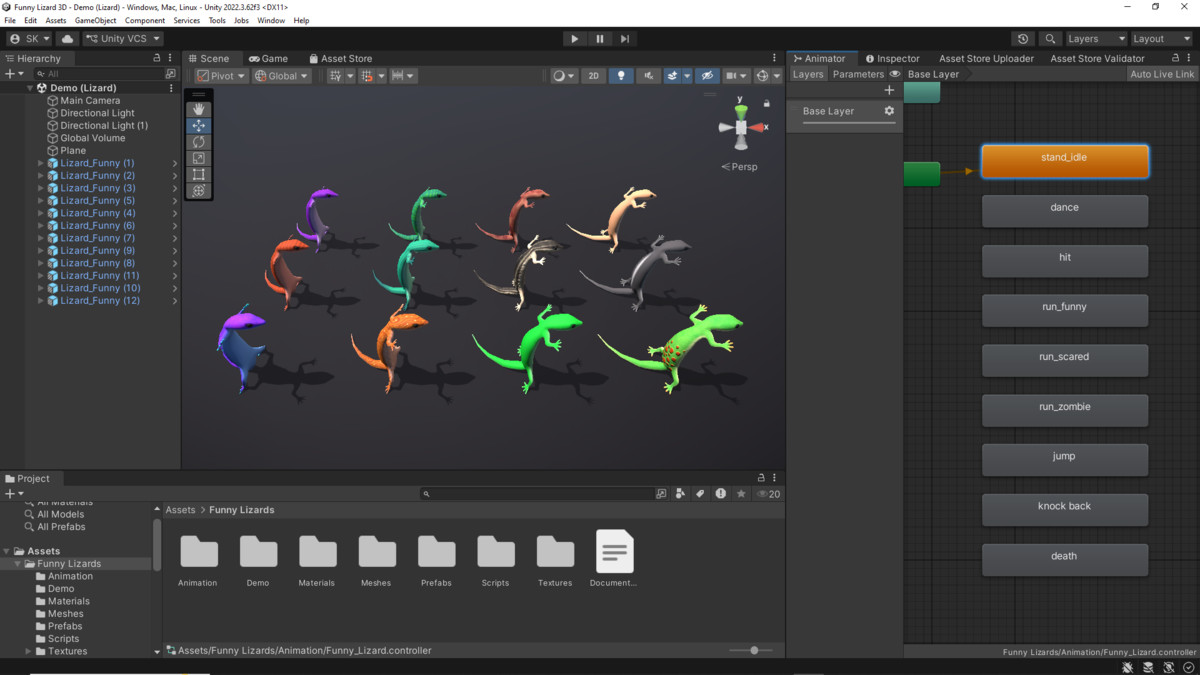The width and height of the screenshot is (1200, 675).
Task: Open Search by Label filter in Project
Action: (700, 493)
